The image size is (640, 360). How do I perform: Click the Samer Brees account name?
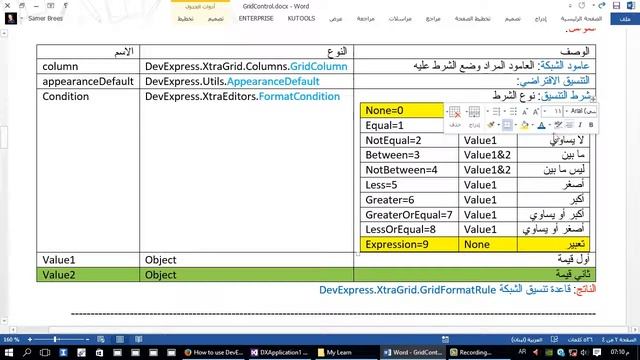(45, 18)
